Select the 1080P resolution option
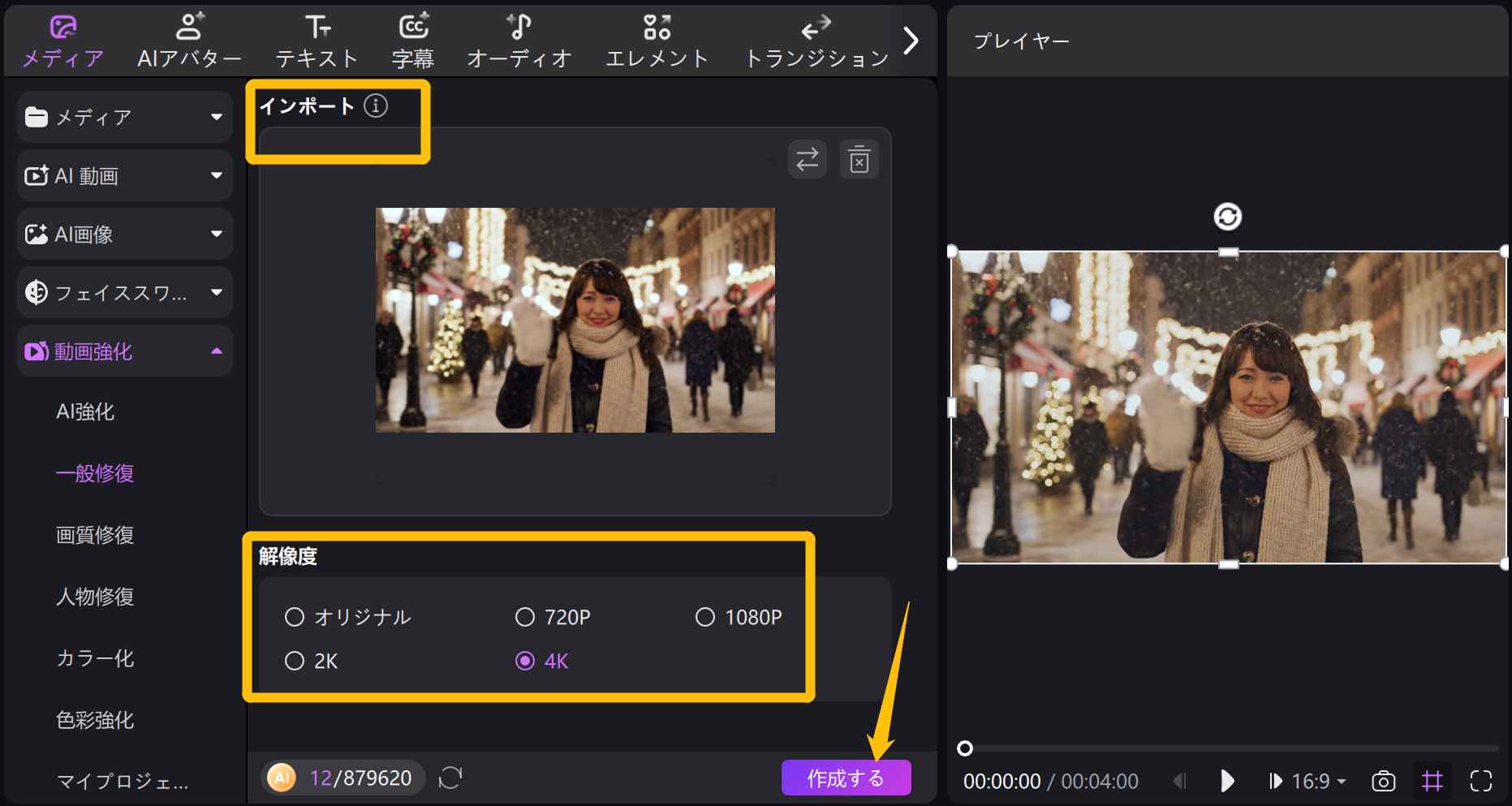Viewport: 1512px width, 806px height. coord(737,617)
